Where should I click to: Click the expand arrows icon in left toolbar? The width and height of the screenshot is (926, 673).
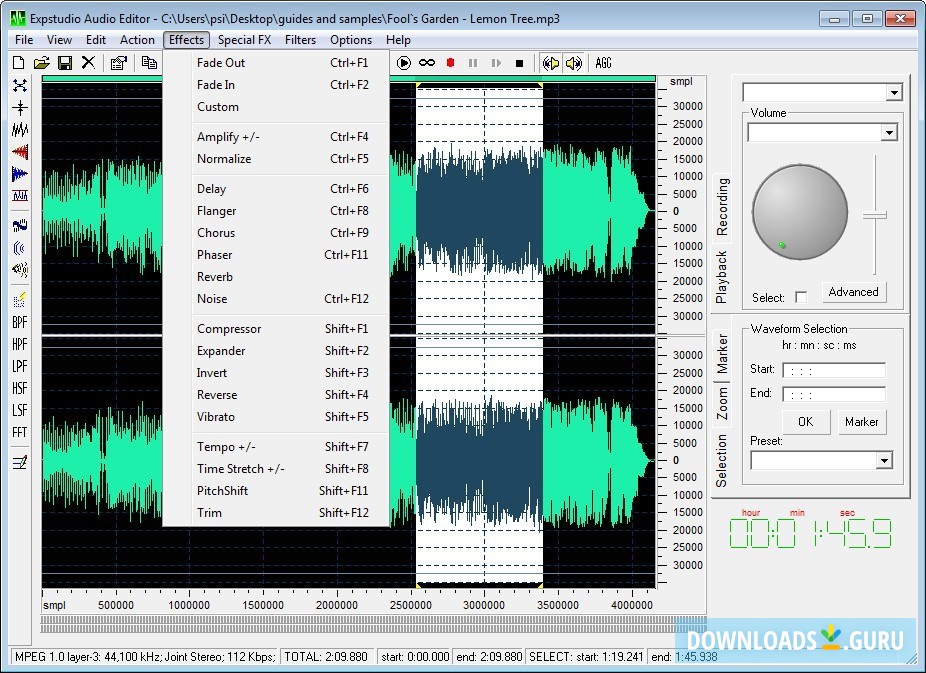pos(20,86)
